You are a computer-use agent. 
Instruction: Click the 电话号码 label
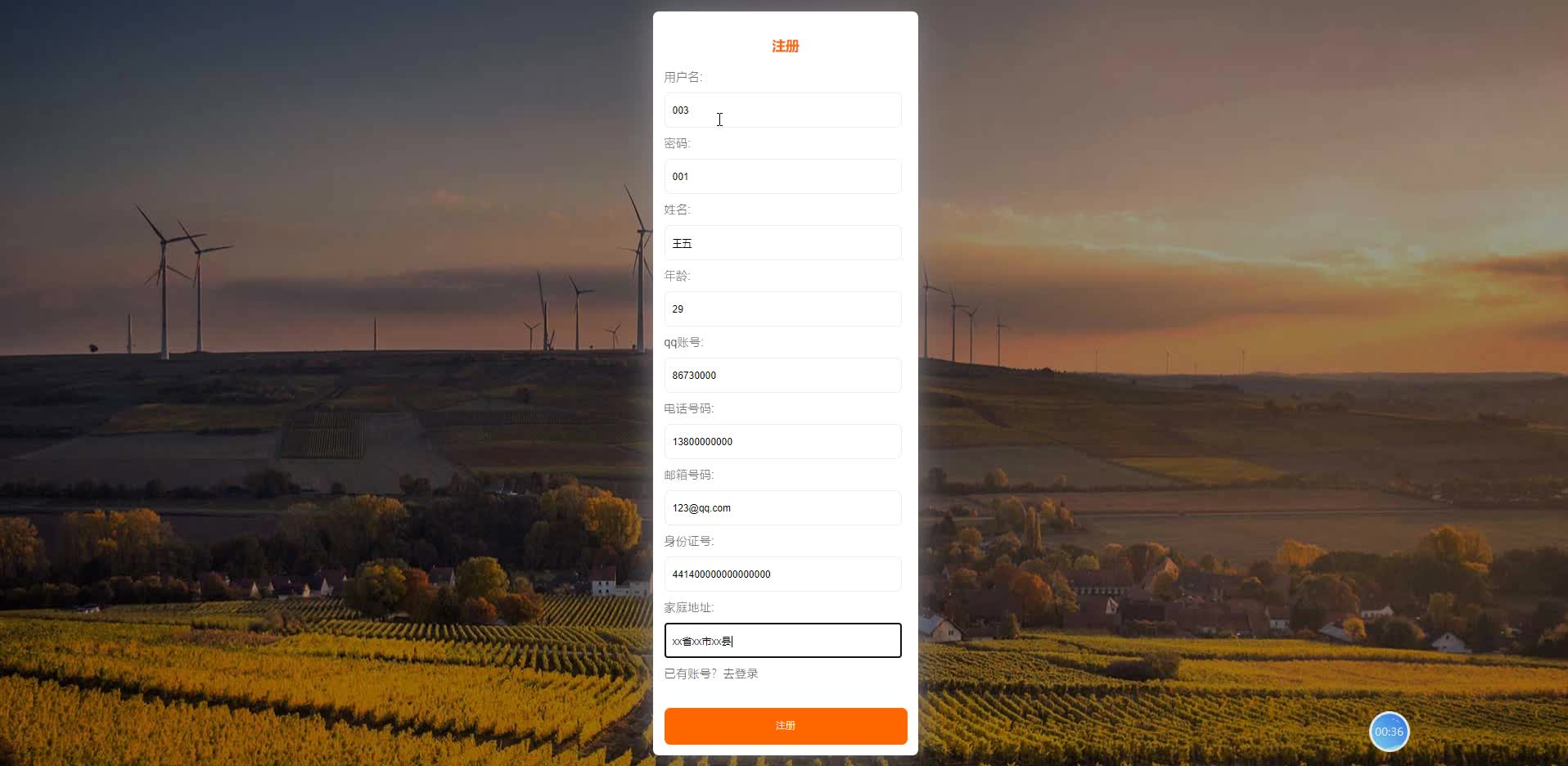pyautogui.click(x=689, y=408)
